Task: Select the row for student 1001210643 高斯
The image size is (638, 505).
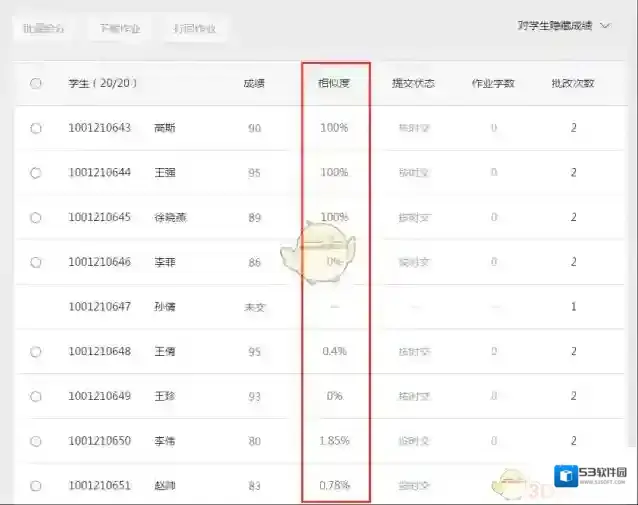Action: tap(36, 128)
